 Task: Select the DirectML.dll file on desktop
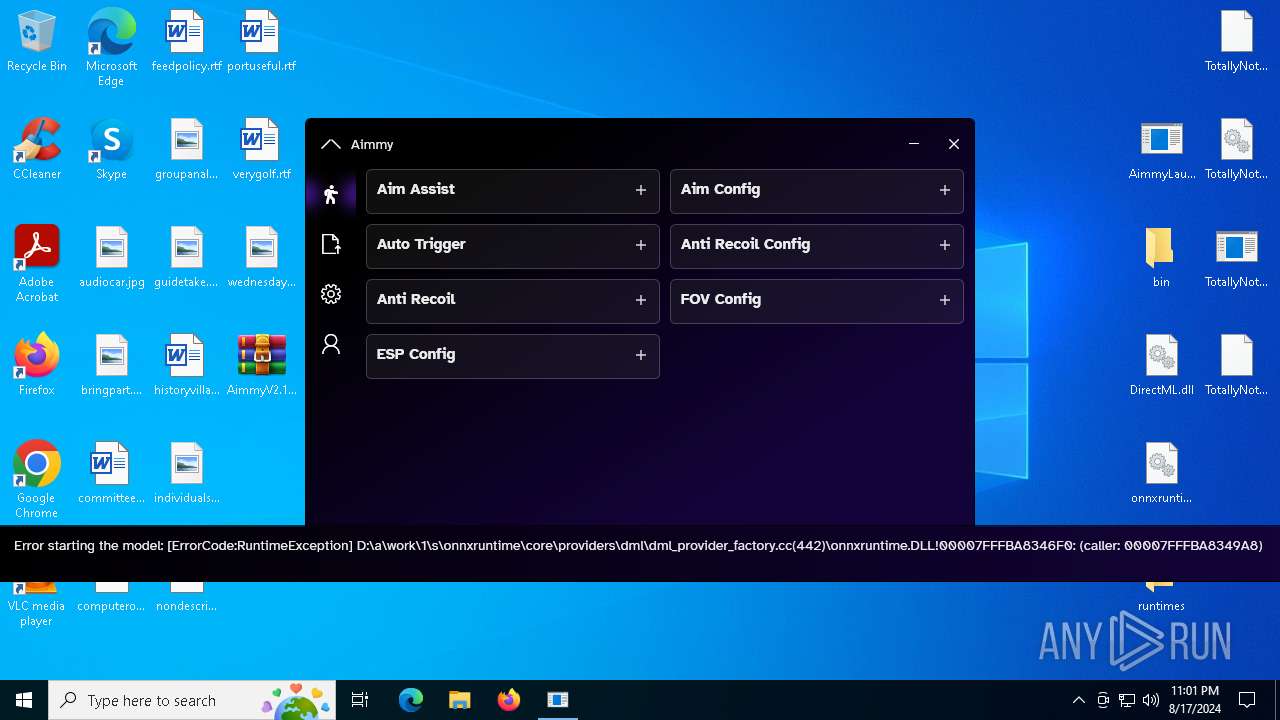point(1161,366)
